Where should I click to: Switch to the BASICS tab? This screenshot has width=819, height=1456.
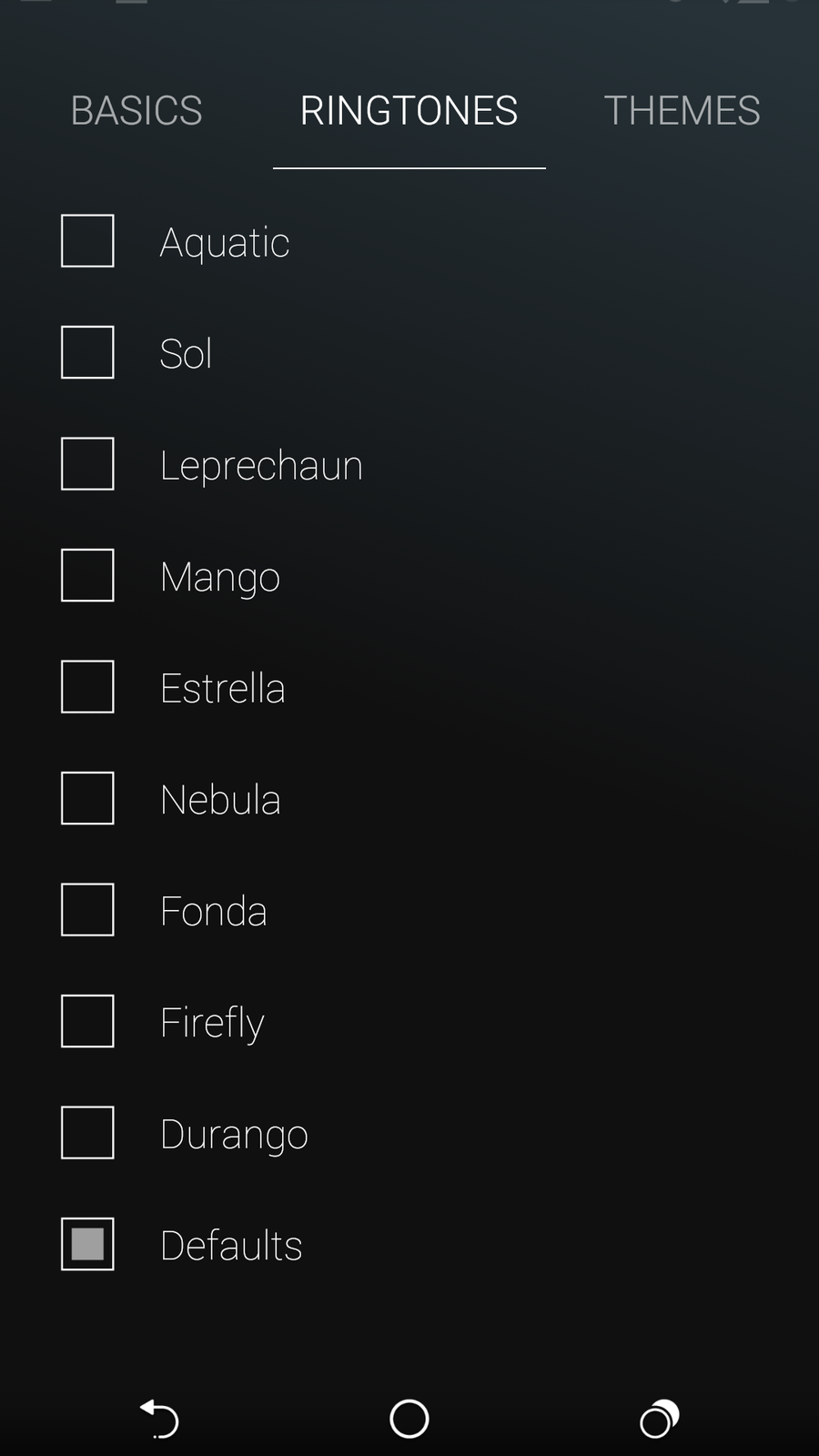136,111
